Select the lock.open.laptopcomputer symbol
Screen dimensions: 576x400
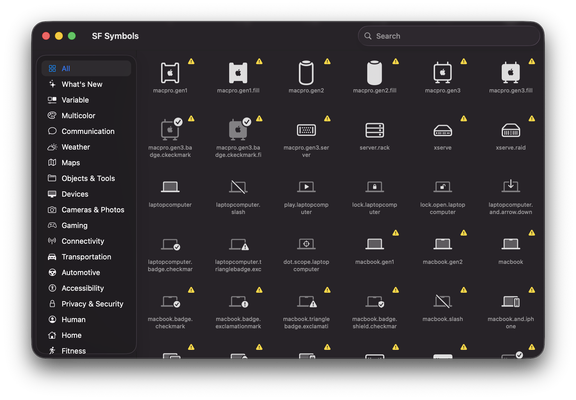tap(443, 187)
